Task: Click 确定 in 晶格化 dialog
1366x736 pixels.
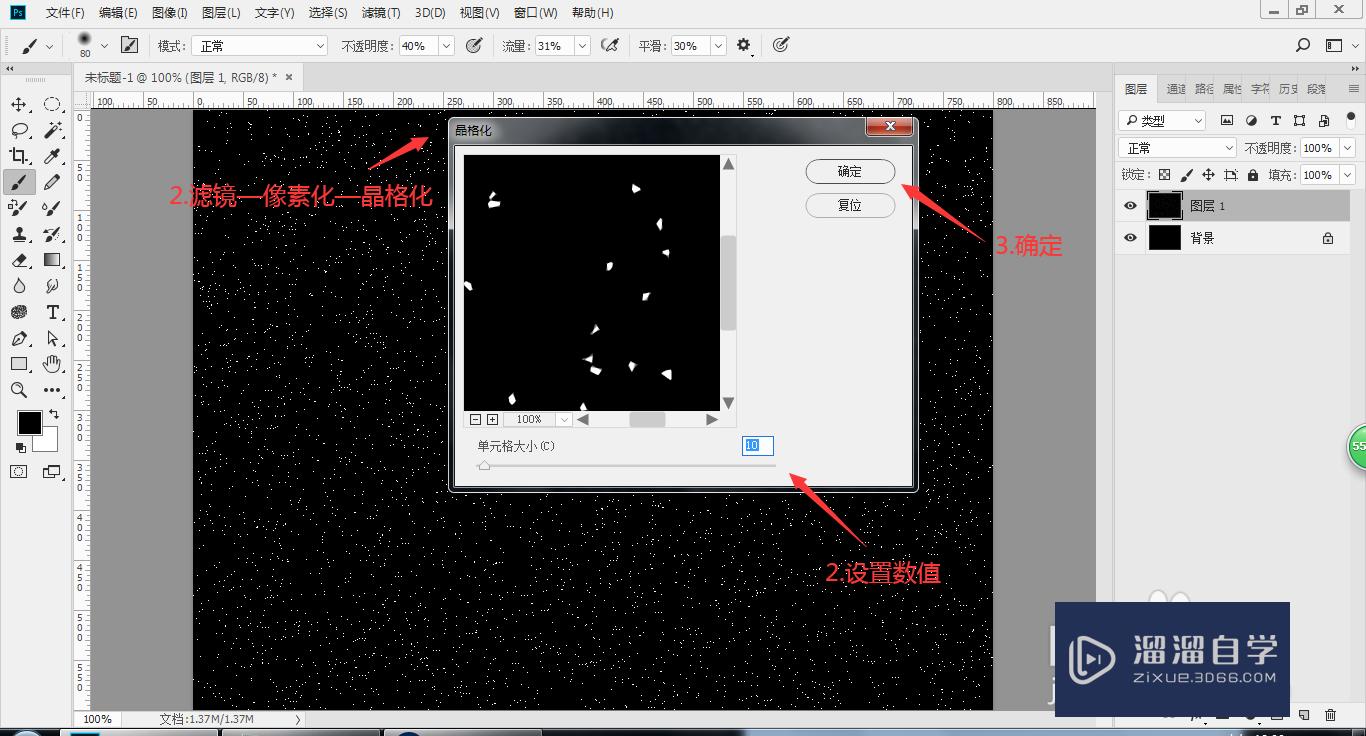Action: [850, 172]
